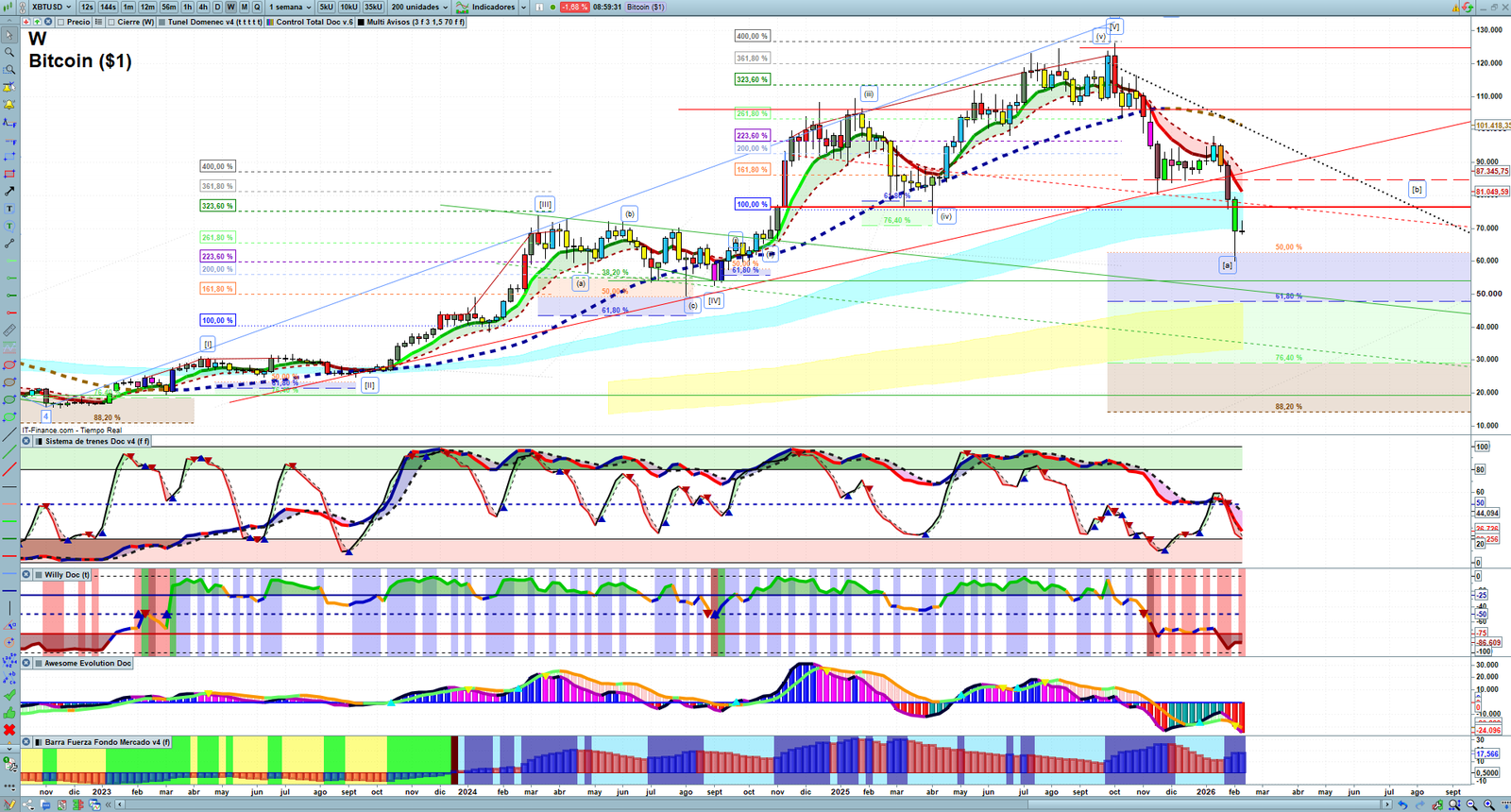Switch to the 4h timeframe

click(x=202, y=7)
